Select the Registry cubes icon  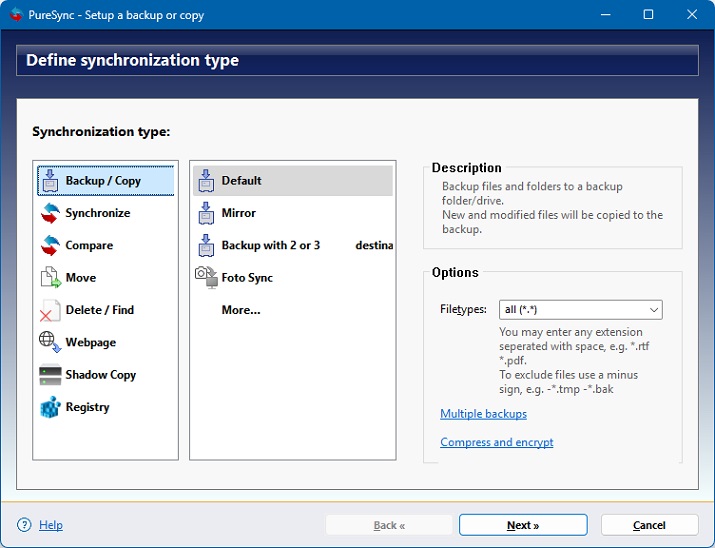click(50, 407)
